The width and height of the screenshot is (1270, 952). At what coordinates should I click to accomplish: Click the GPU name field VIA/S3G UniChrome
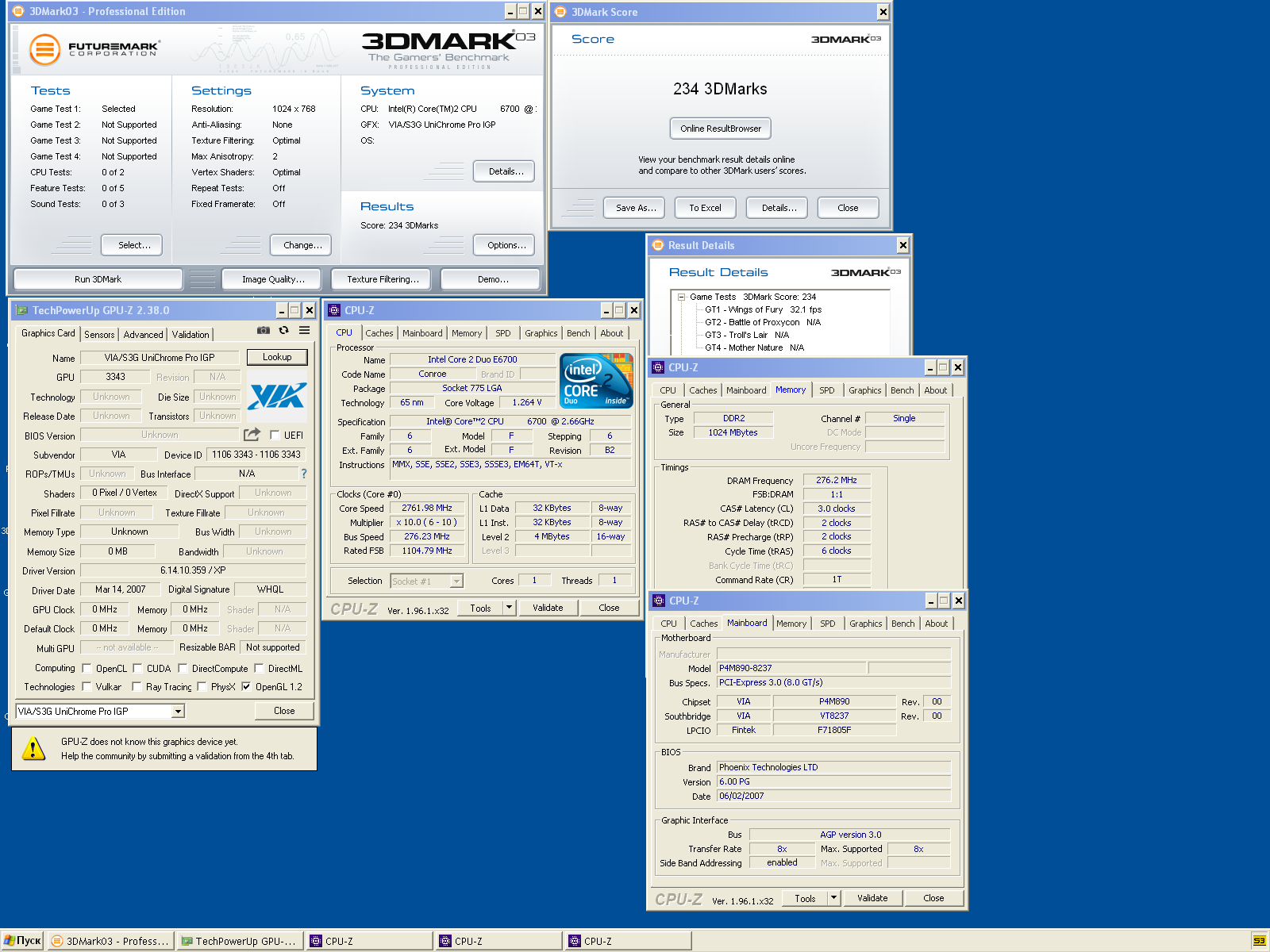tap(160, 358)
